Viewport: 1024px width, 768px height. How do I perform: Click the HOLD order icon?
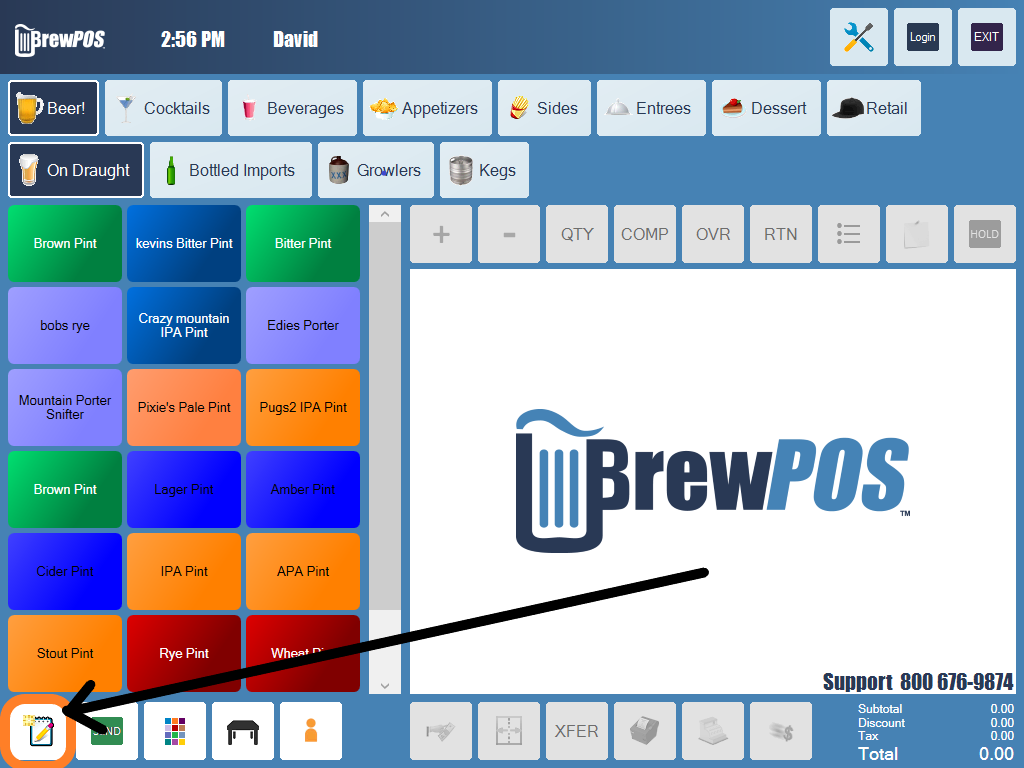pyautogui.click(x=984, y=234)
